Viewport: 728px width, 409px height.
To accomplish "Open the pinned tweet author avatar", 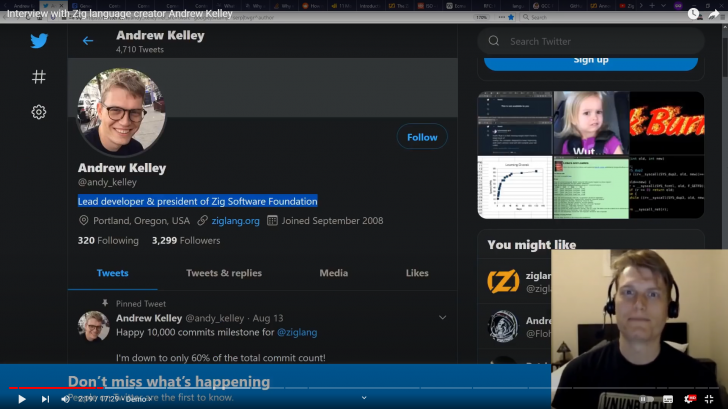I will coord(93,326).
